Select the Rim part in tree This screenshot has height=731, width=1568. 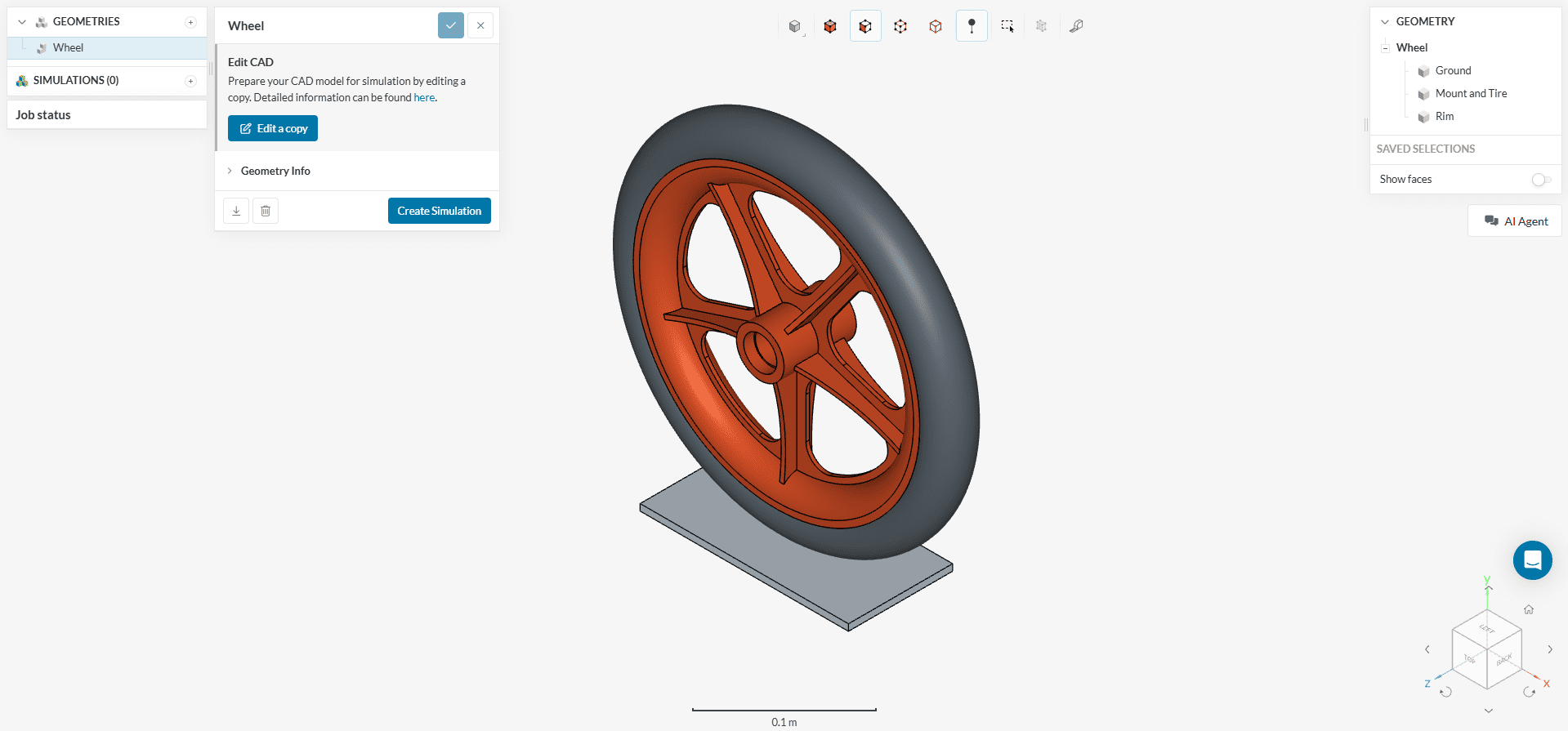(x=1444, y=117)
